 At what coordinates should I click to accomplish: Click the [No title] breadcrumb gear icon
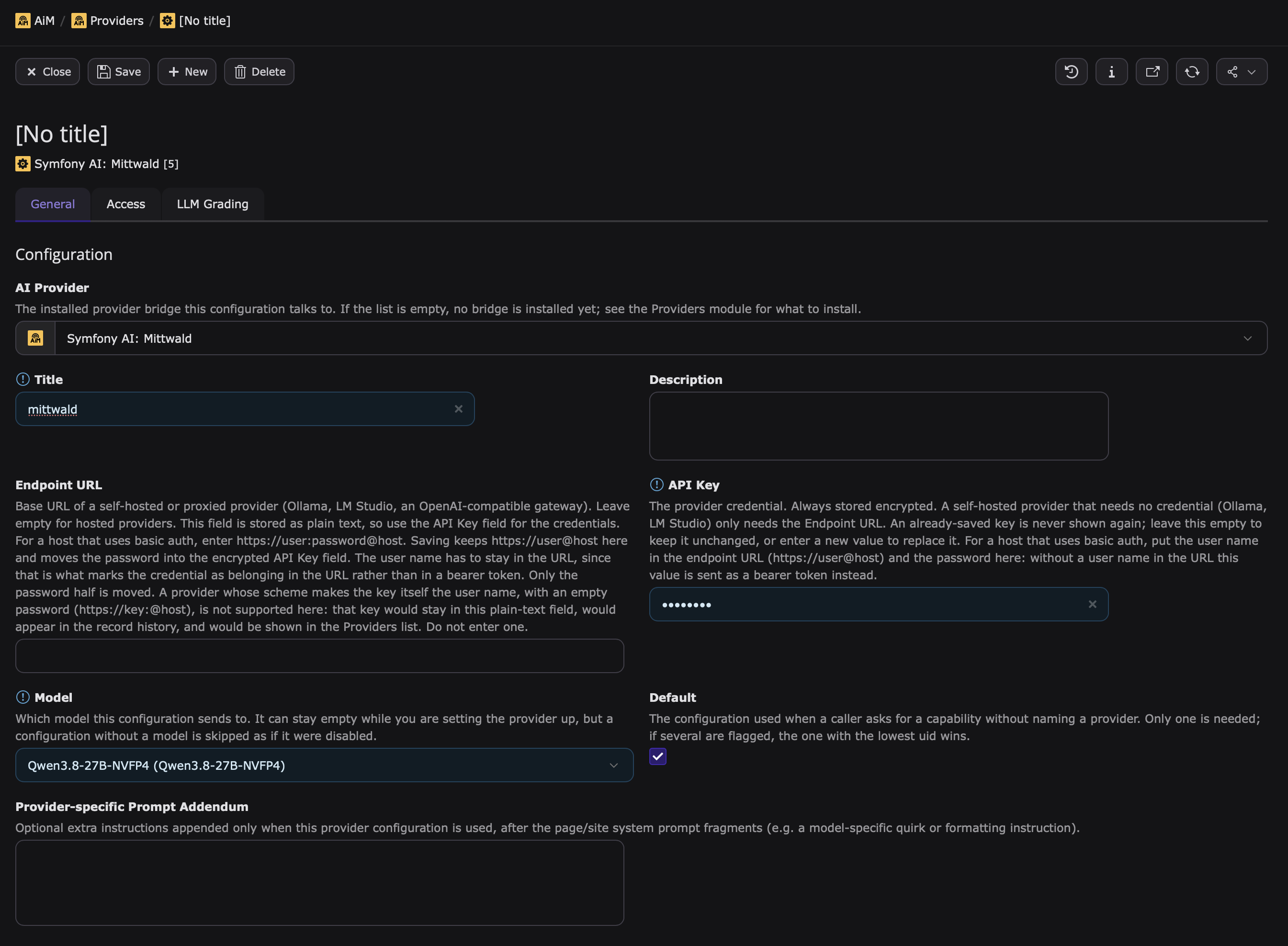click(x=167, y=21)
